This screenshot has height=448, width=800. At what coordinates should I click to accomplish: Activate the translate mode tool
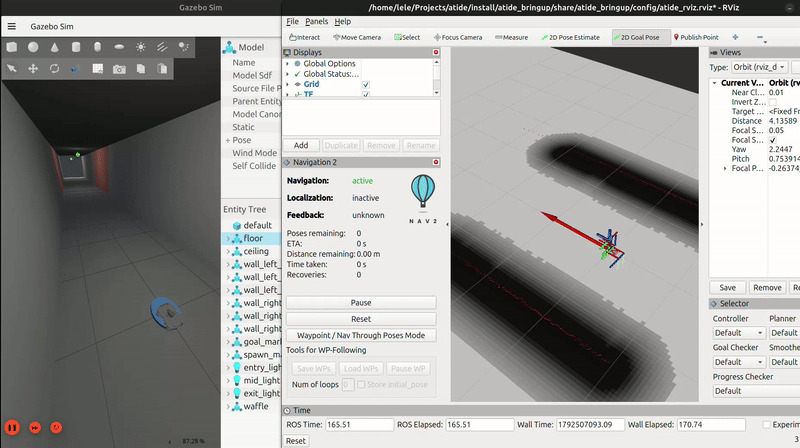33,68
